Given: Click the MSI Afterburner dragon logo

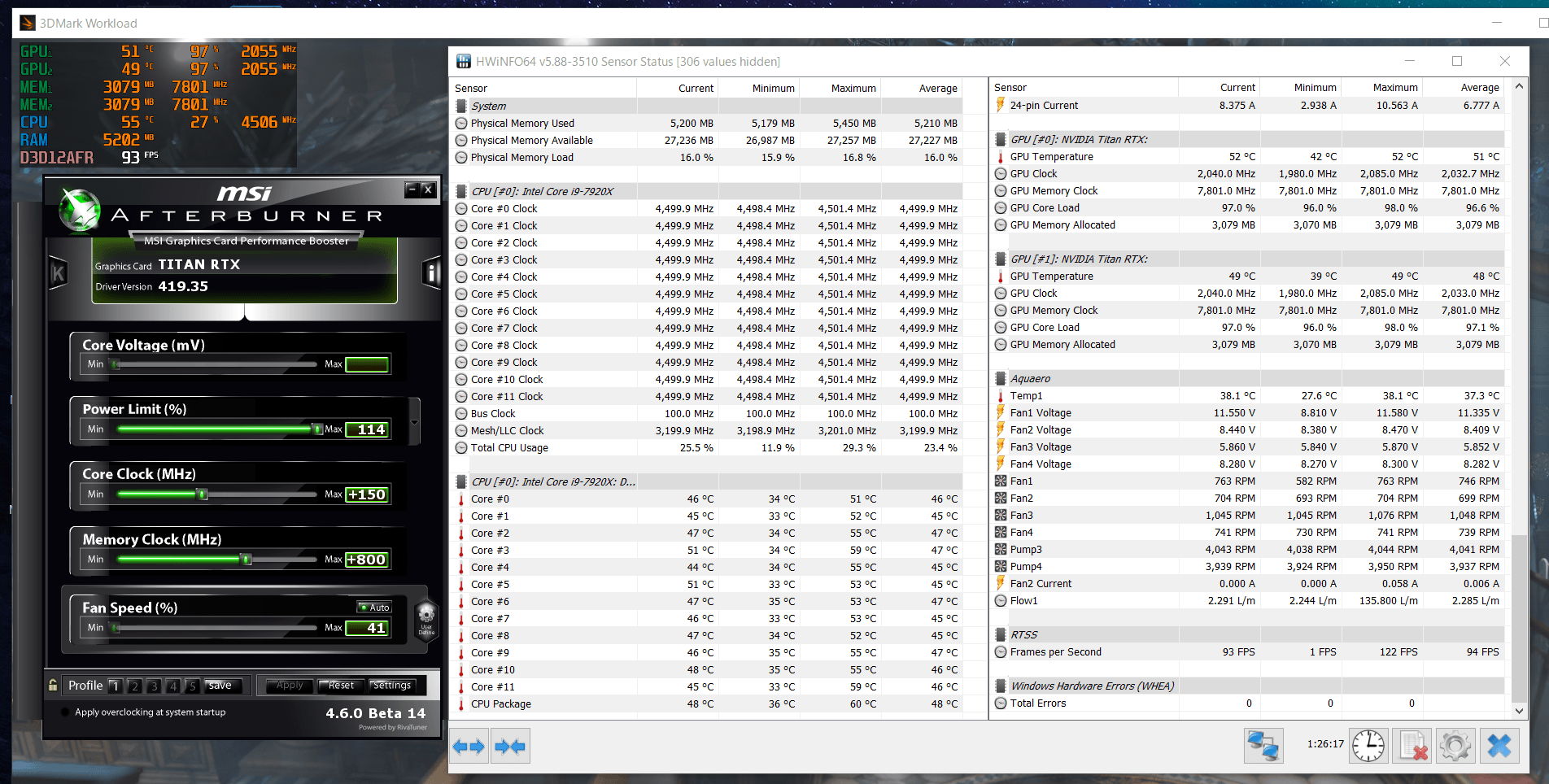Looking at the screenshot, I should (80, 210).
